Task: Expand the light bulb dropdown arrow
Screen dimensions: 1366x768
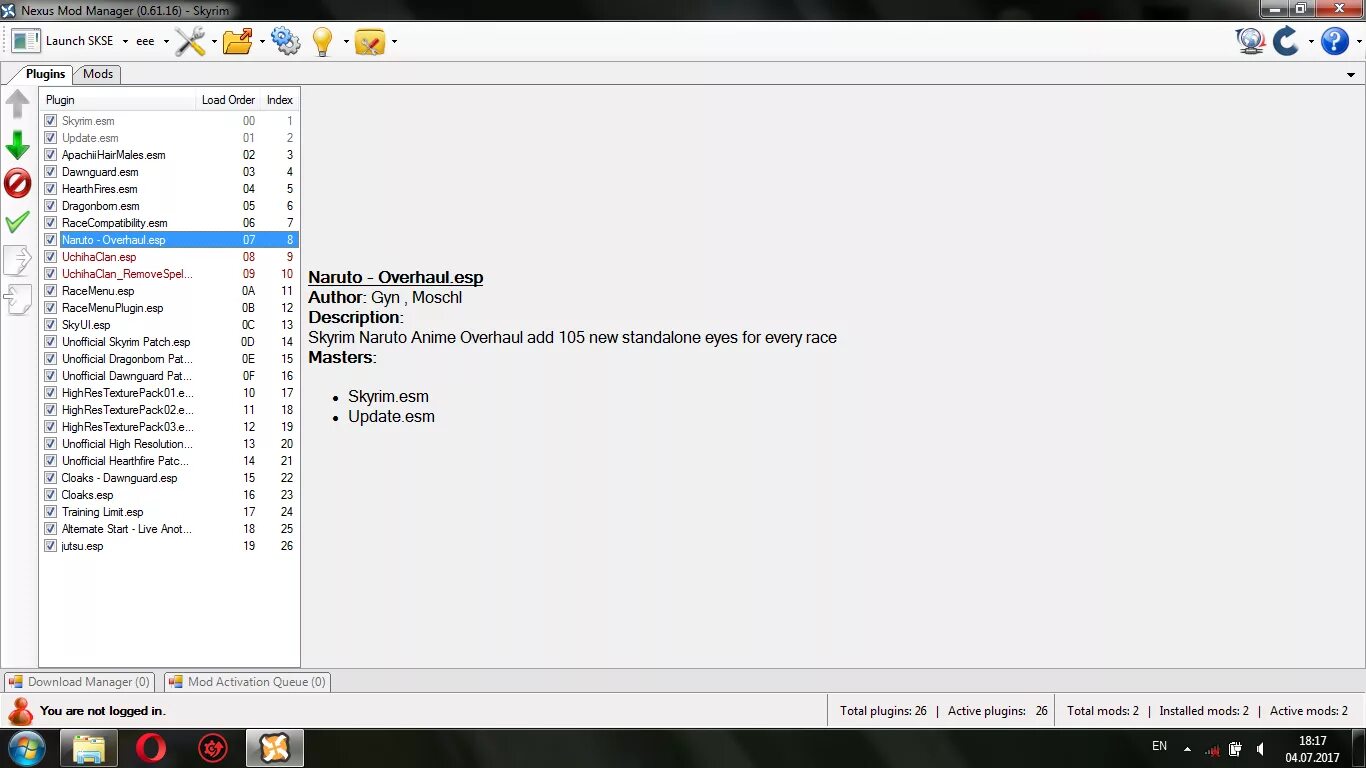Action: click(346, 42)
